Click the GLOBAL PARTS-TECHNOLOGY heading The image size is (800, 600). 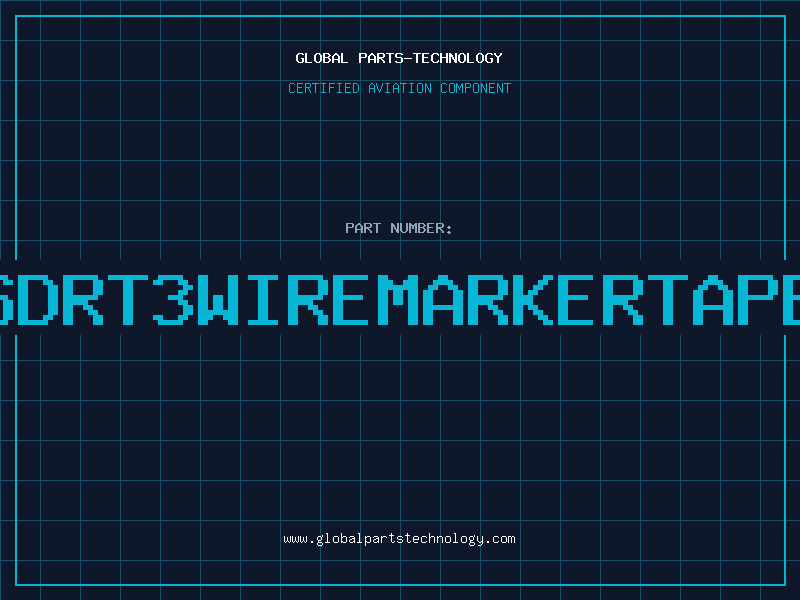pyautogui.click(x=399, y=58)
